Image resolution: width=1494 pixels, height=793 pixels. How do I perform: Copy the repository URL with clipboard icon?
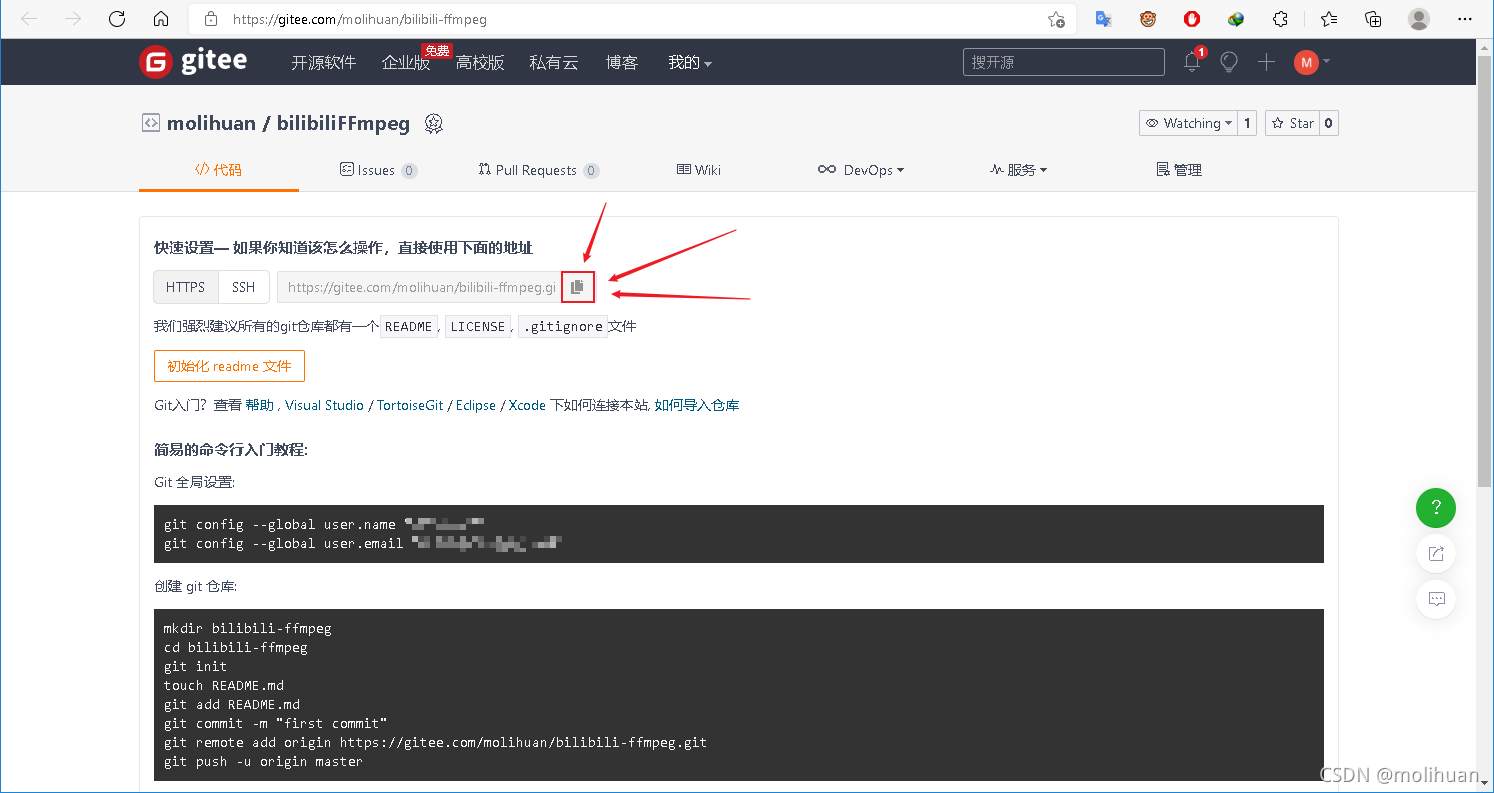[577, 287]
